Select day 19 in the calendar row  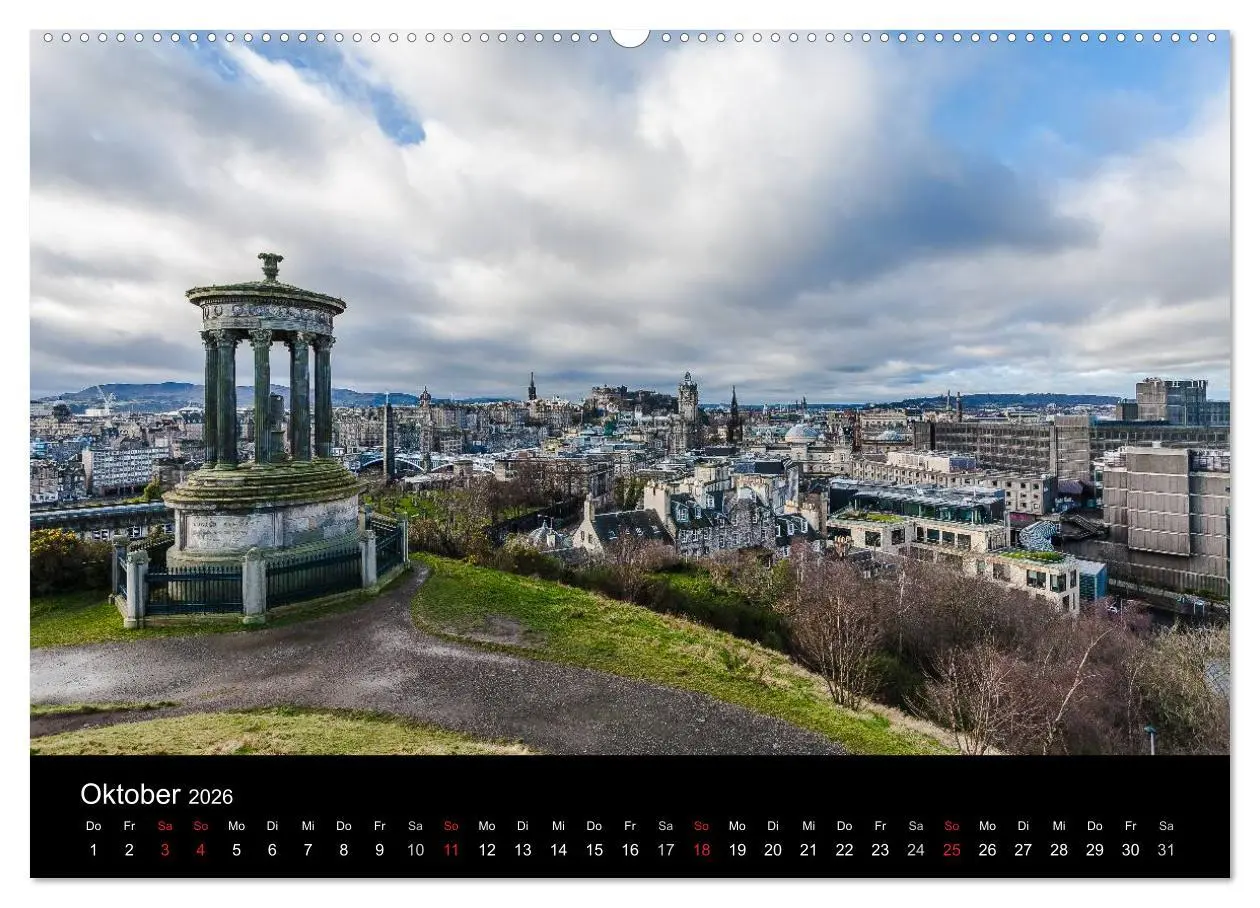pos(737,850)
